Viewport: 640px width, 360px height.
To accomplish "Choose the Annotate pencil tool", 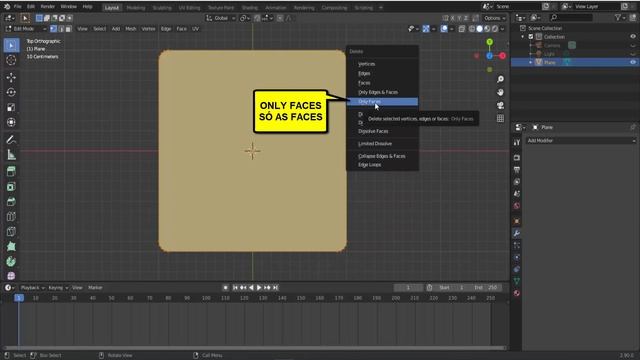I will (11, 140).
